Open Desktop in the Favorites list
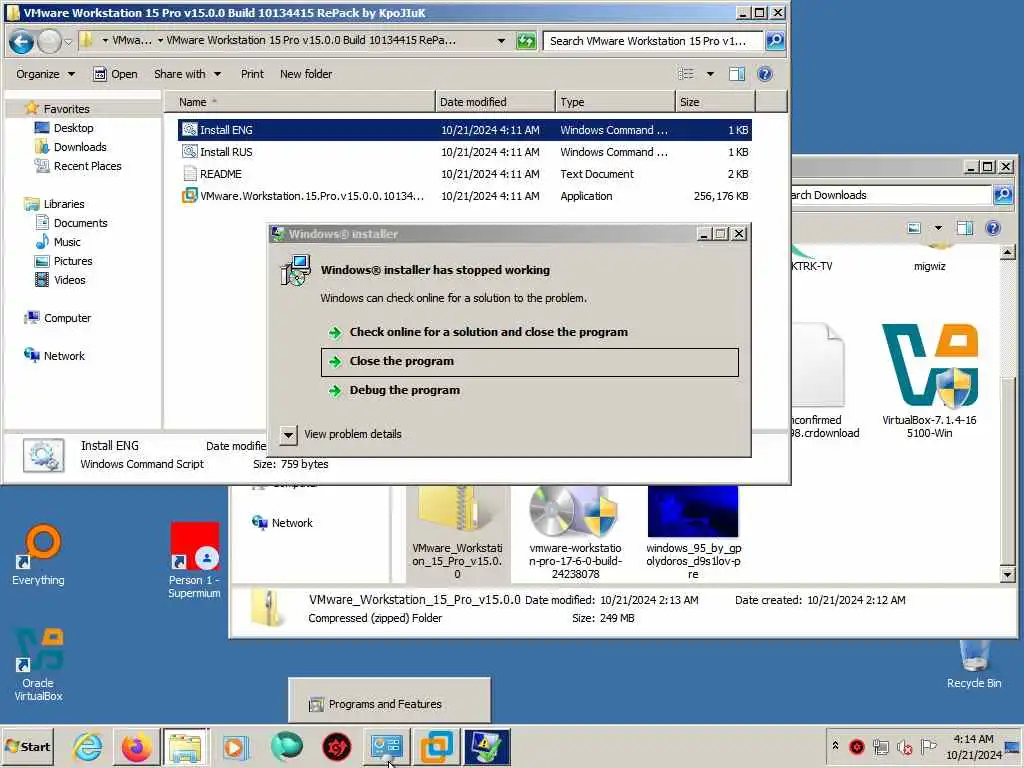The image size is (1024, 768). [x=64, y=128]
